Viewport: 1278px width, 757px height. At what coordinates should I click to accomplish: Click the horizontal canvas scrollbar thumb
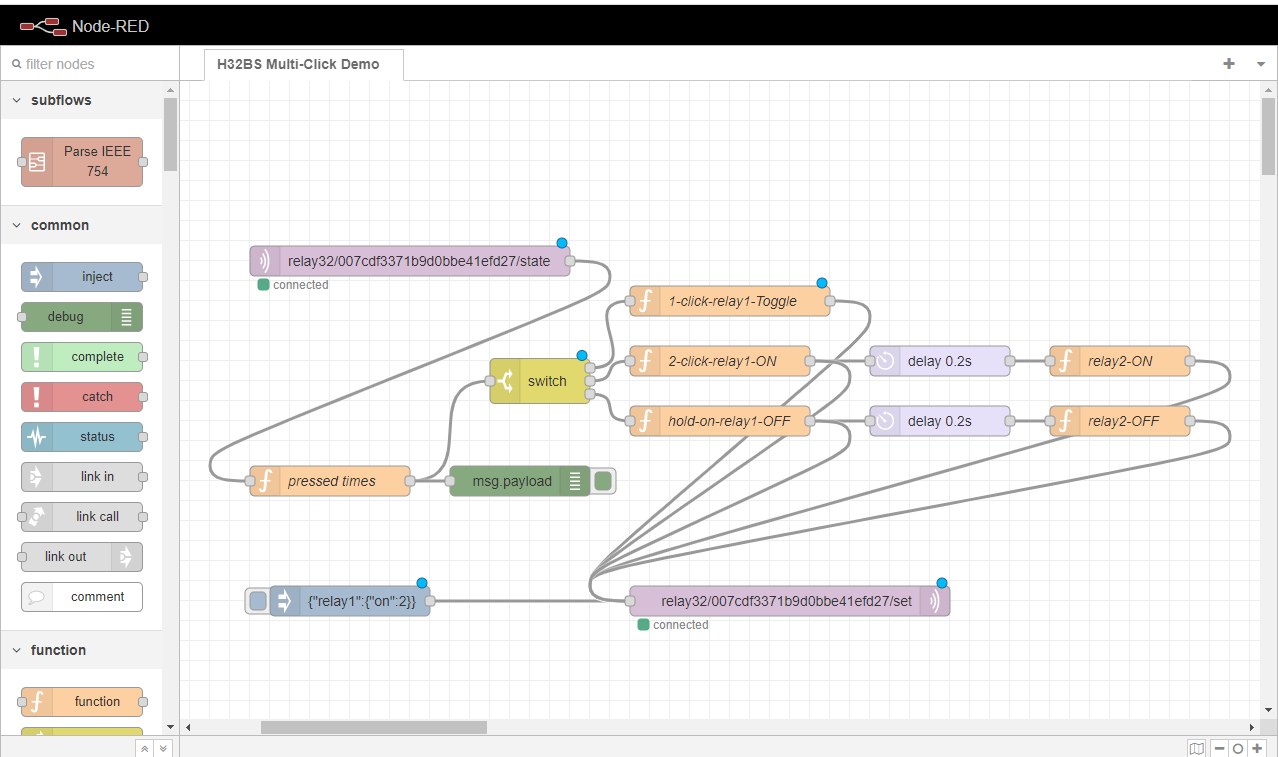coord(373,728)
